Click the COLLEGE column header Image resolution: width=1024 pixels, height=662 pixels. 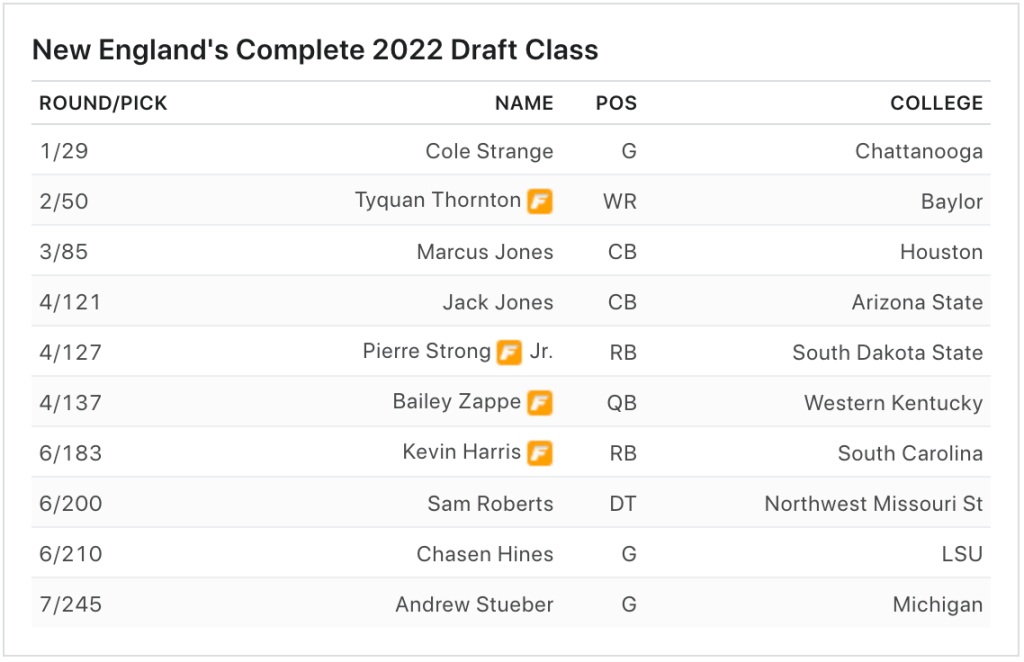(936, 103)
